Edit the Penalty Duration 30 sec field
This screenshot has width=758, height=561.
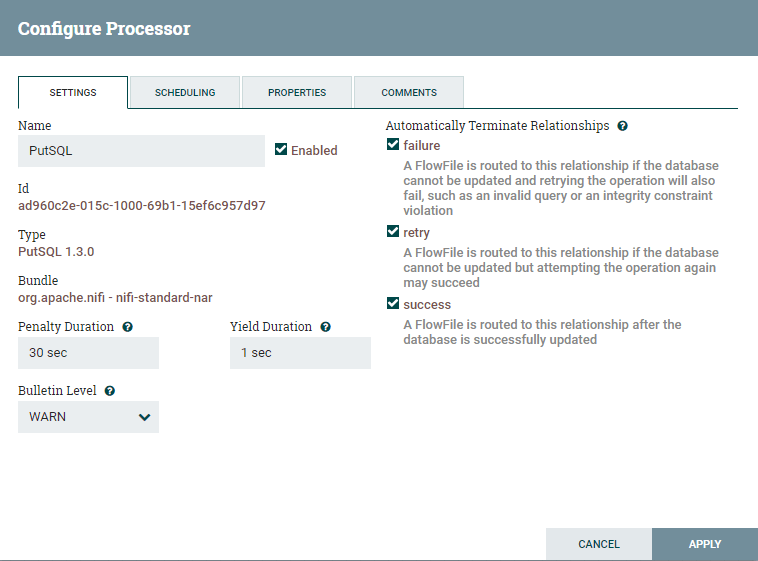88,353
